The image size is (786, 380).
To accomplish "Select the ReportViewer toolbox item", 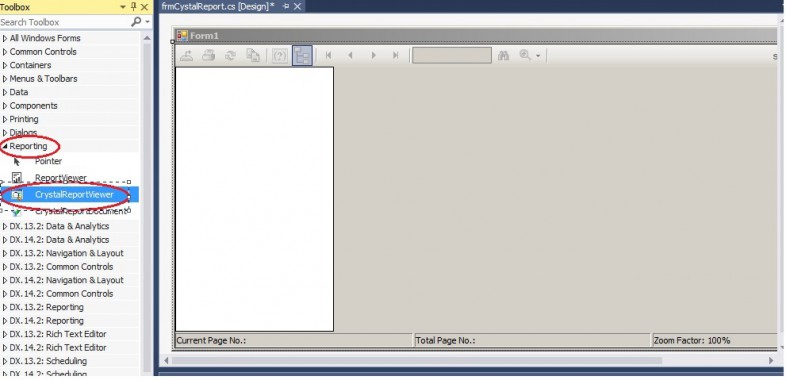I will pyautogui.click(x=70, y=178).
